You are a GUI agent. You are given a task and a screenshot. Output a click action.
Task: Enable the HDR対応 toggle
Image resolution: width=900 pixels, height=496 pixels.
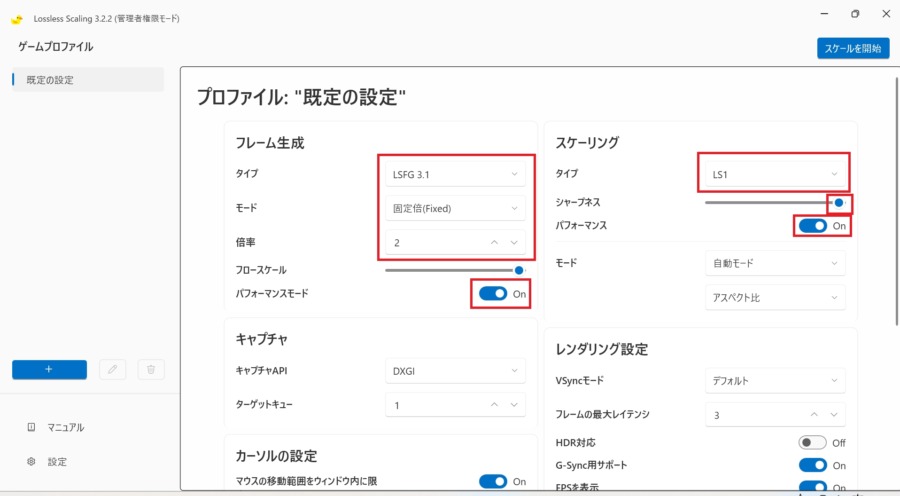(x=812, y=442)
